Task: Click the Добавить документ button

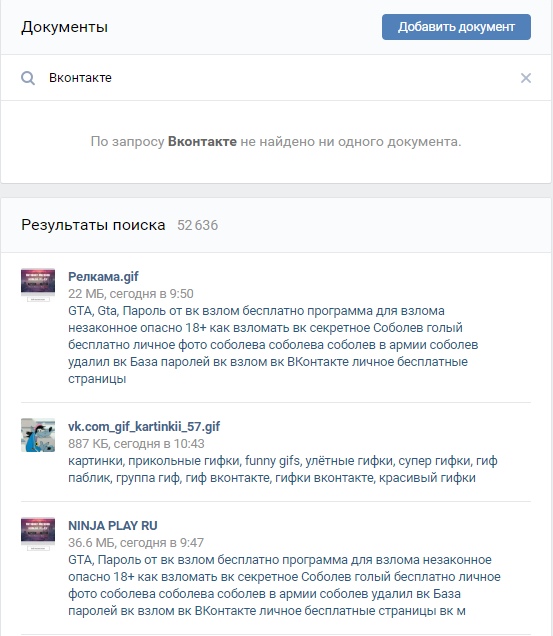Action: click(x=456, y=27)
